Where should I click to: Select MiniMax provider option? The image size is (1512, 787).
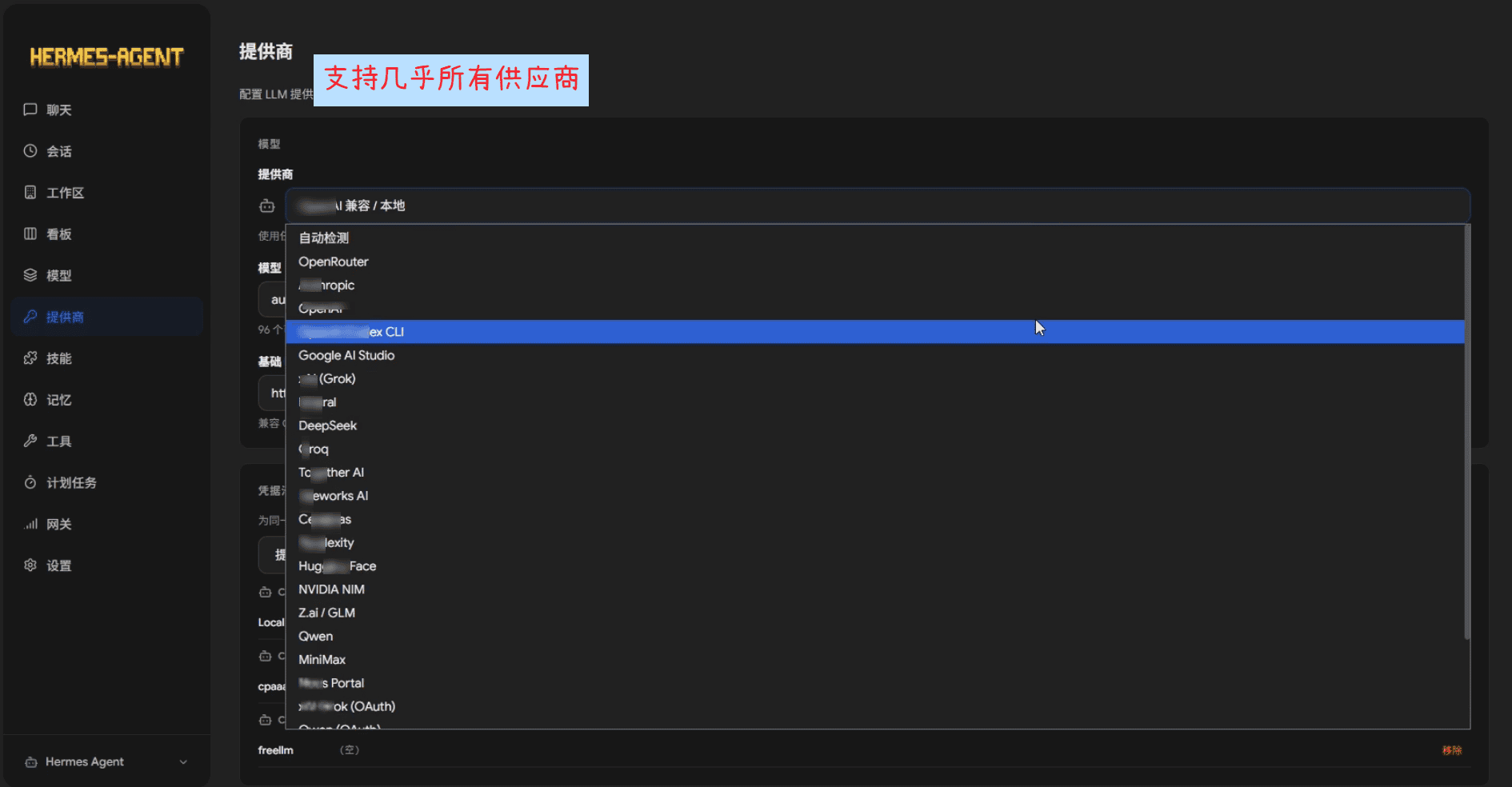pos(875,659)
